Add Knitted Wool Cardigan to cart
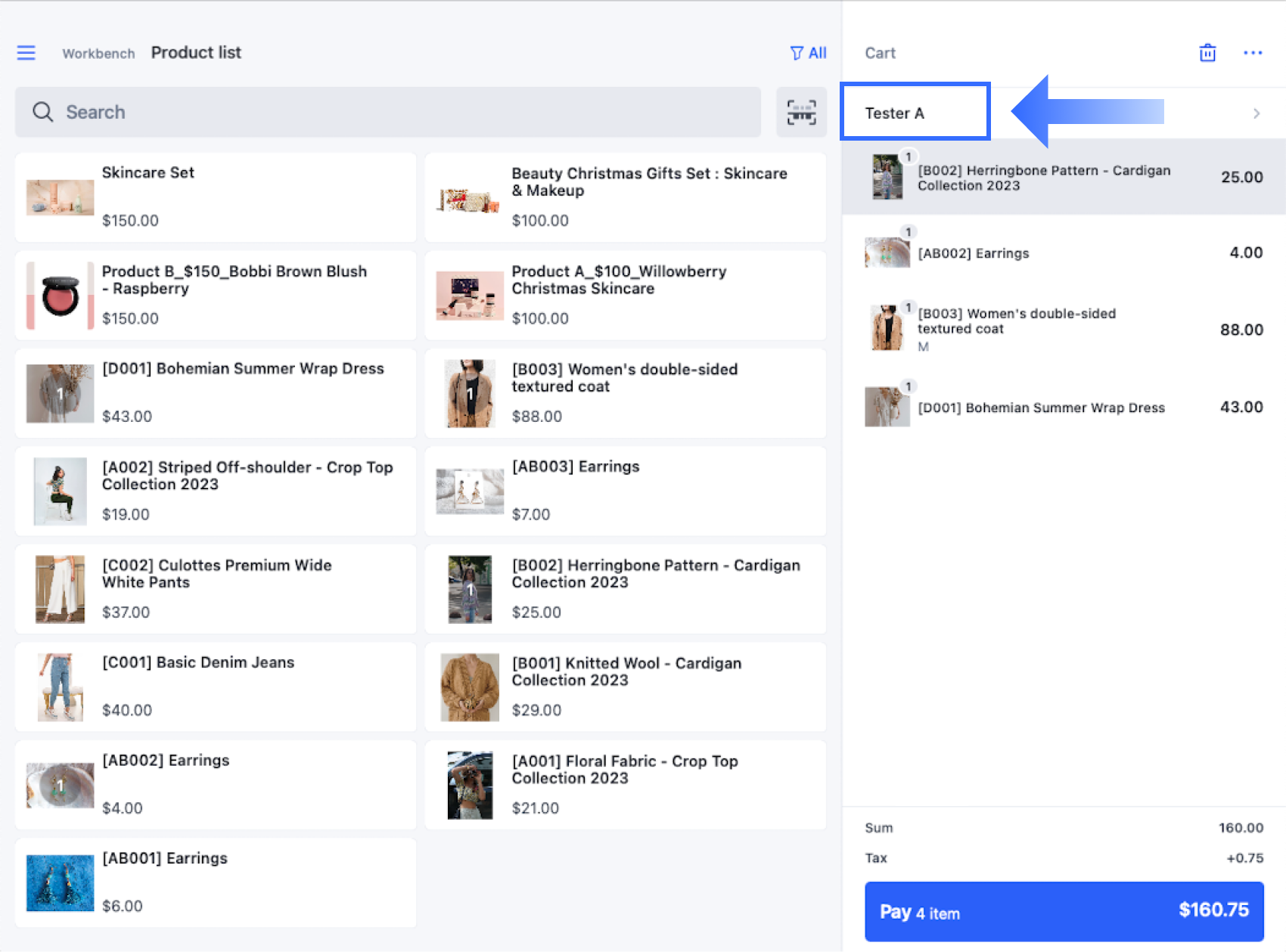 click(625, 687)
